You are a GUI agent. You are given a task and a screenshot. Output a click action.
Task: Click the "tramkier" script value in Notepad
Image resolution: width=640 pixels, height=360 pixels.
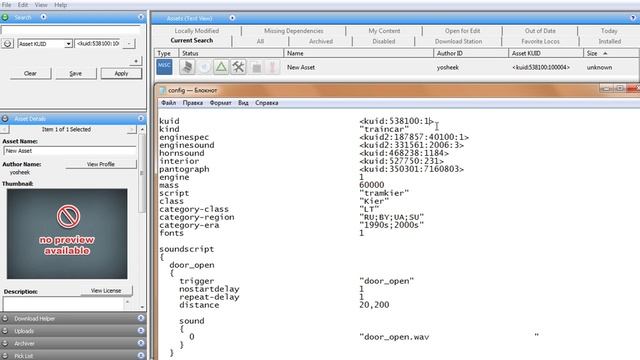384,193
